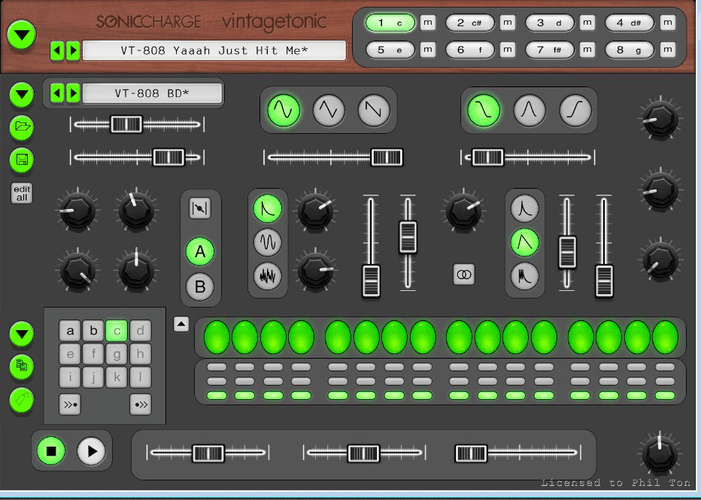Click the oscillator frequency slider handle
Image resolution: width=701 pixels, height=500 pixels.
pos(387,157)
